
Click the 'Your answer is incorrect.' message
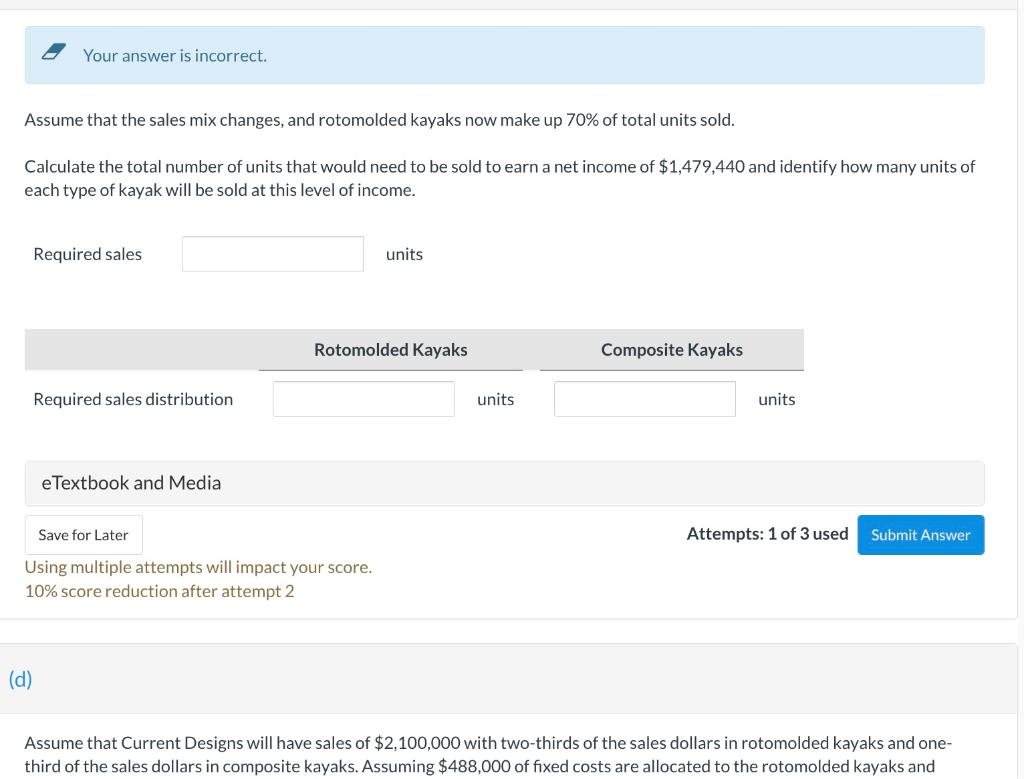(x=175, y=56)
